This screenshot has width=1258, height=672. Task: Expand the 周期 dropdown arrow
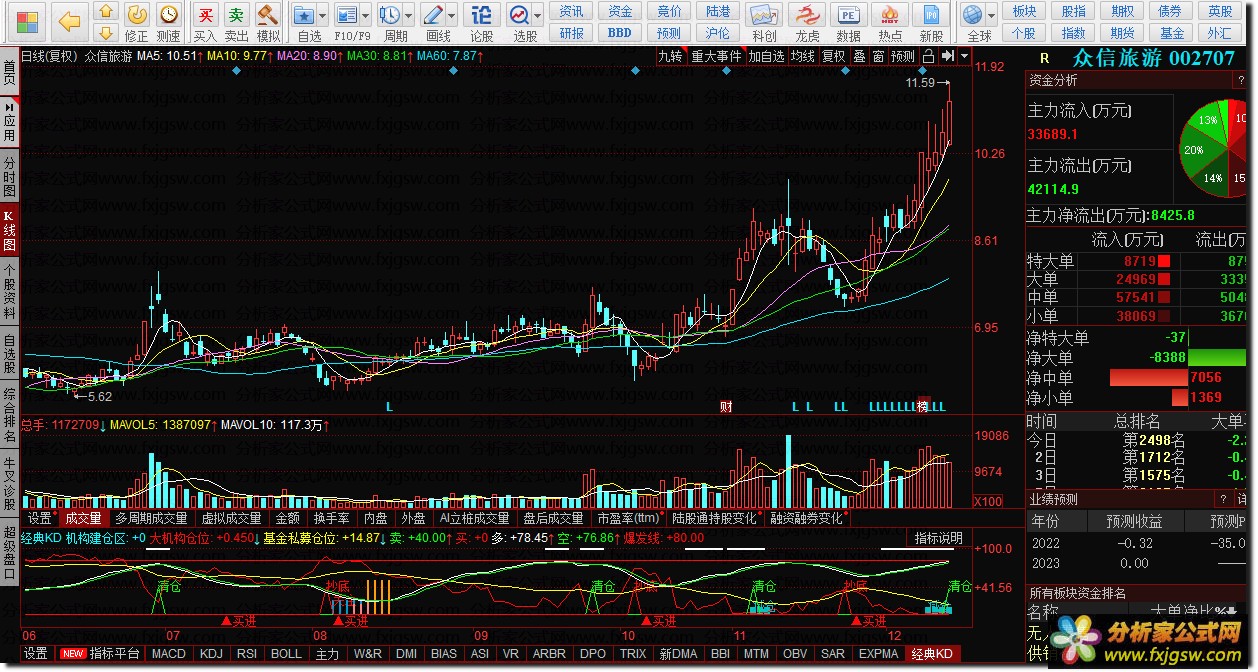(x=408, y=14)
